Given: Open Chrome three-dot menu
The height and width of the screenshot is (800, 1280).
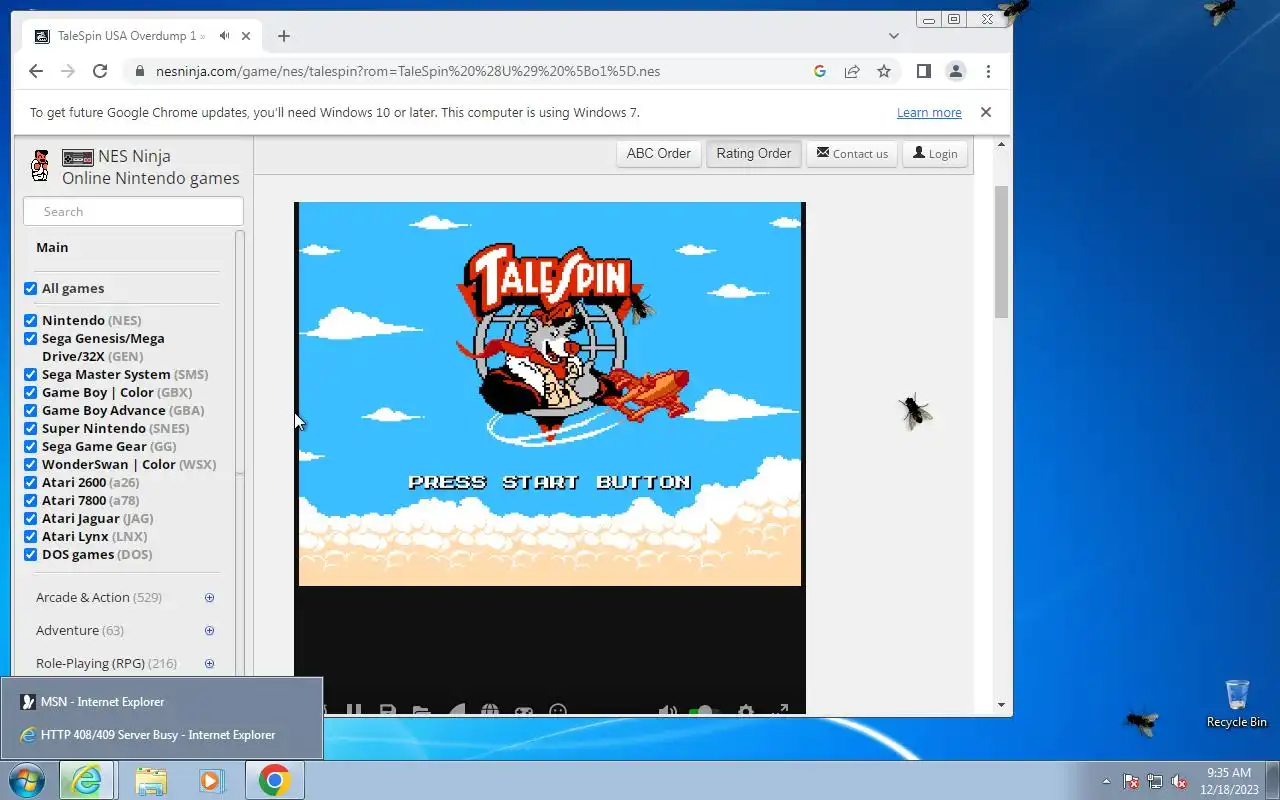Looking at the screenshot, I should pos(988,71).
